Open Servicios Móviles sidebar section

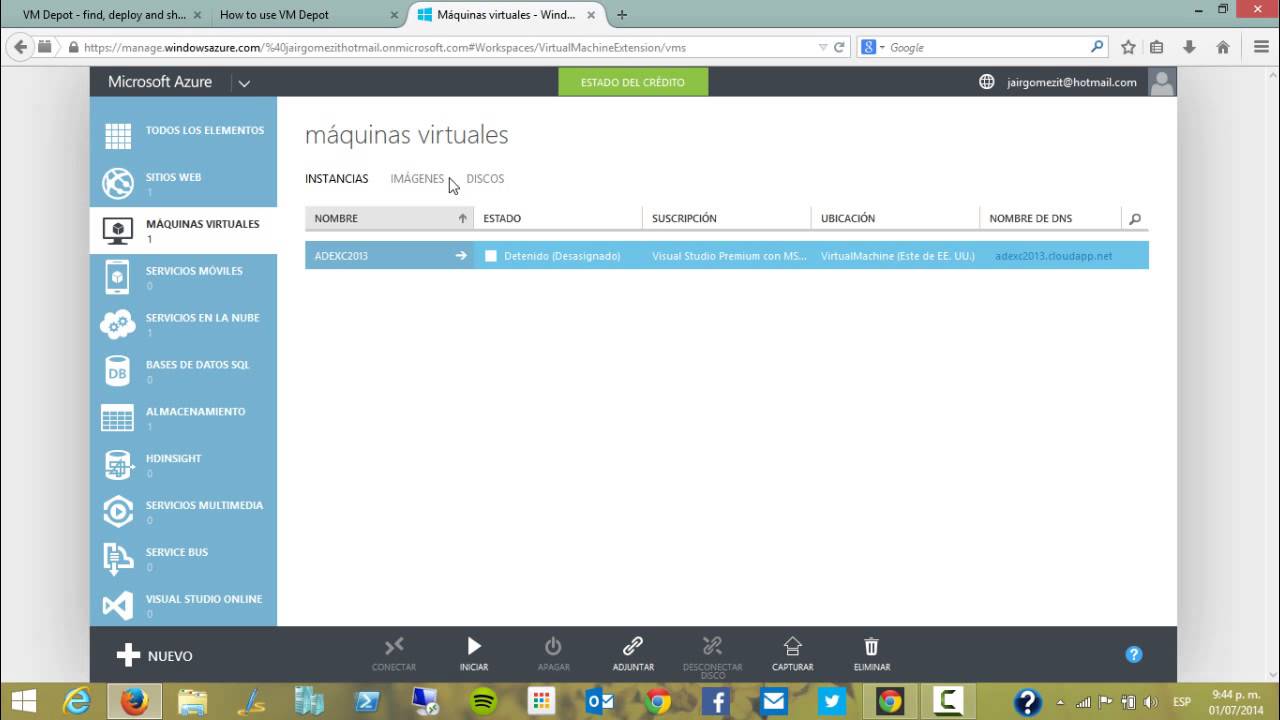point(183,277)
